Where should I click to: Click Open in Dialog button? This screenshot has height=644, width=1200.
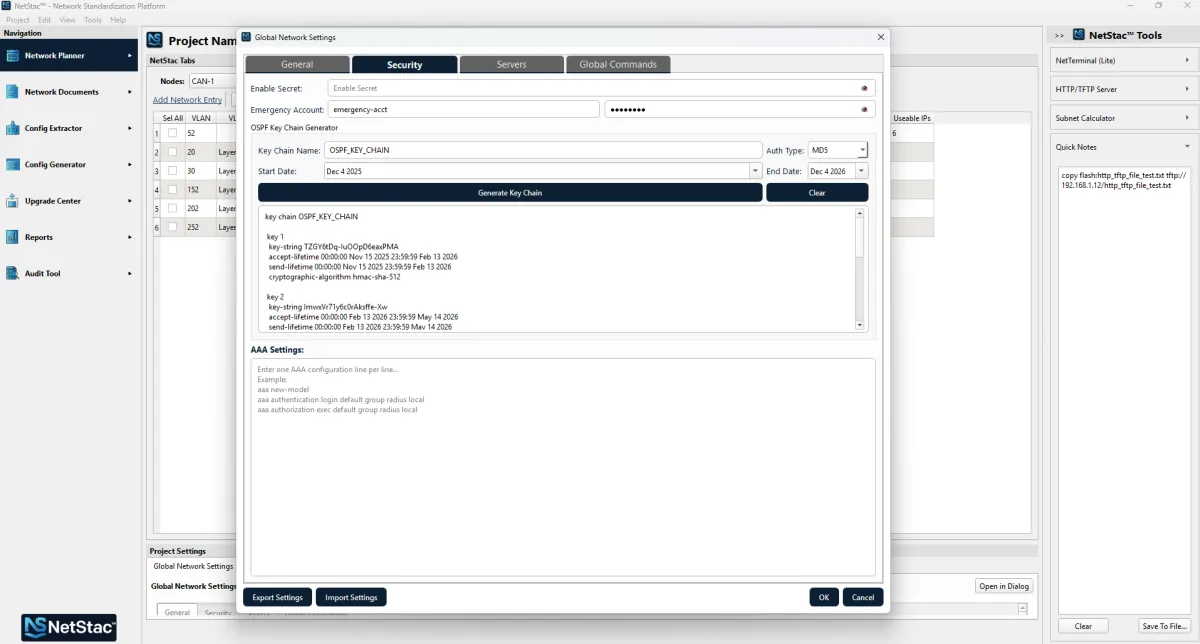1004,586
